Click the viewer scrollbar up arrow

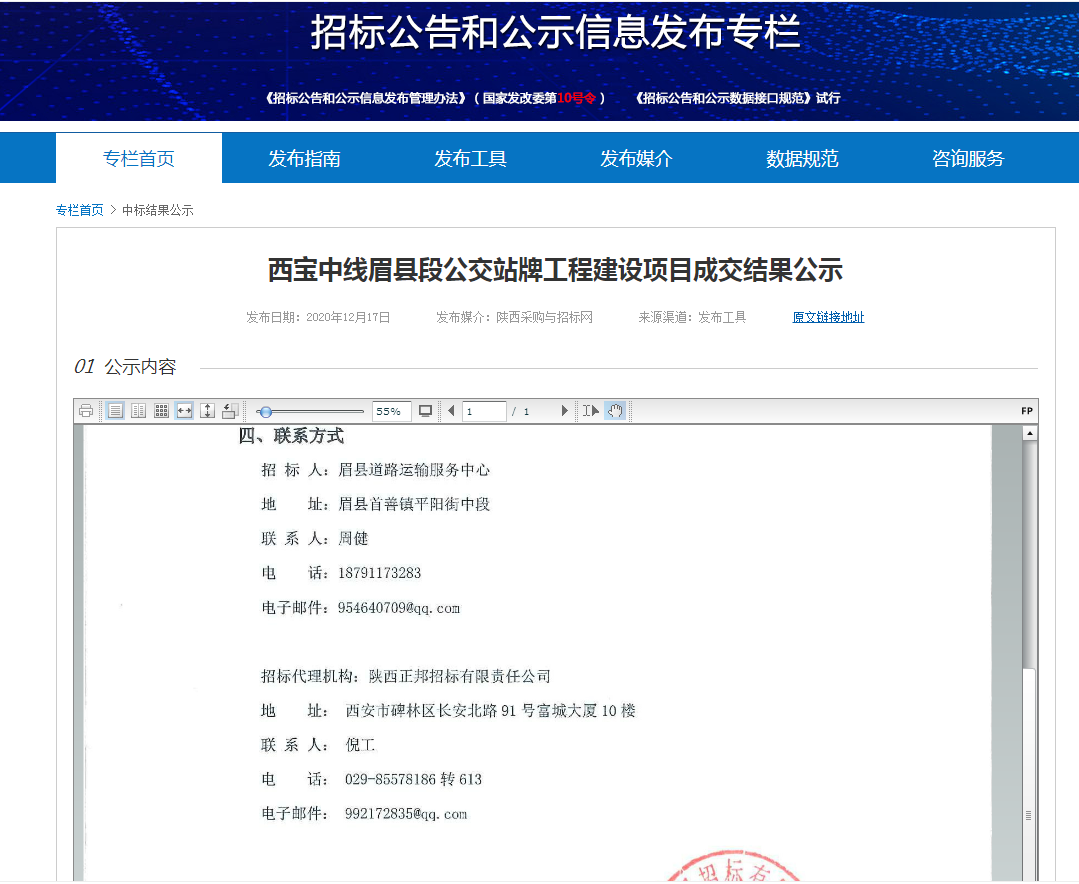click(1029, 433)
